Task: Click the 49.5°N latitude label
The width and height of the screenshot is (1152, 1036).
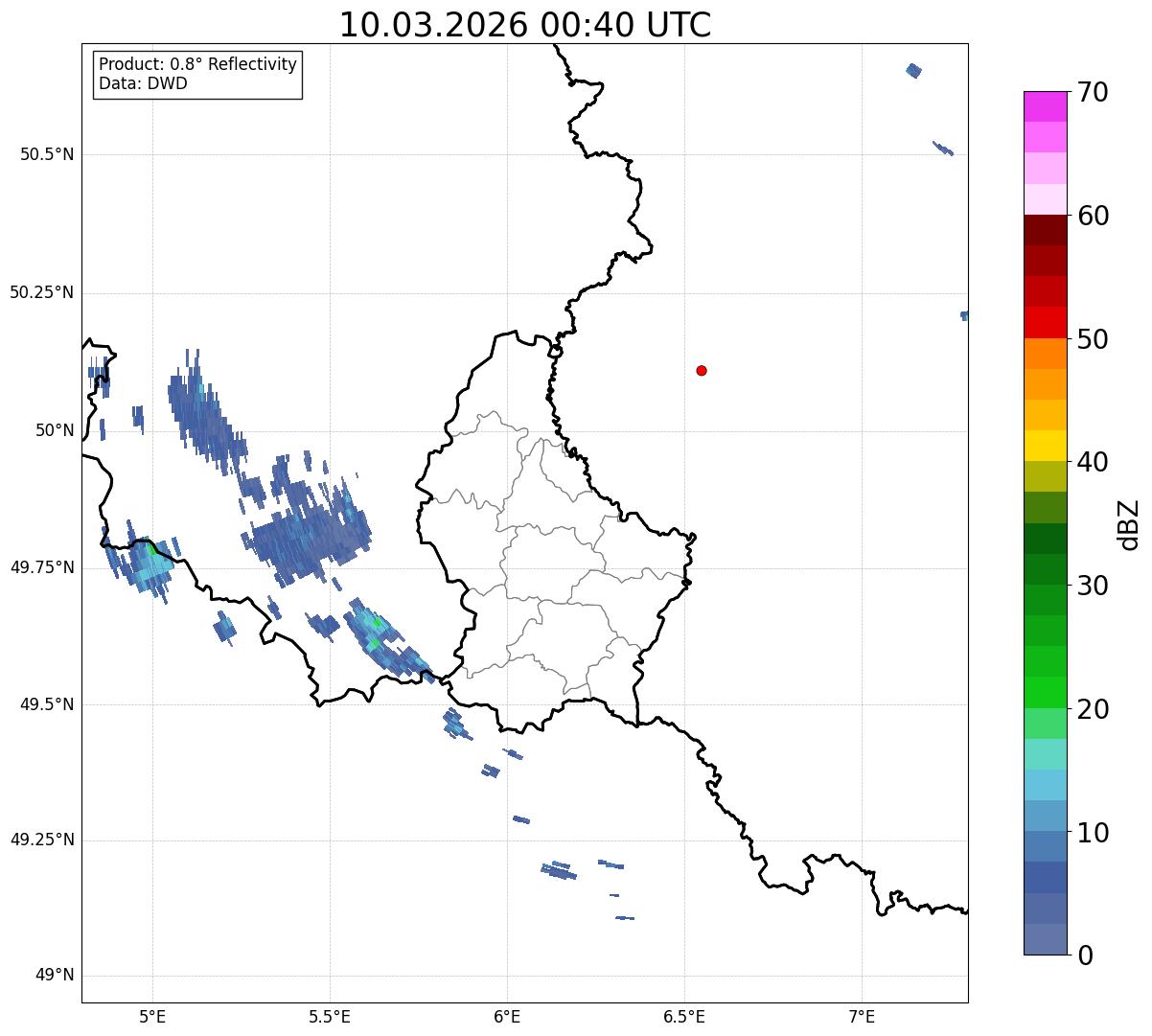Action: click(x=46, y=704)
